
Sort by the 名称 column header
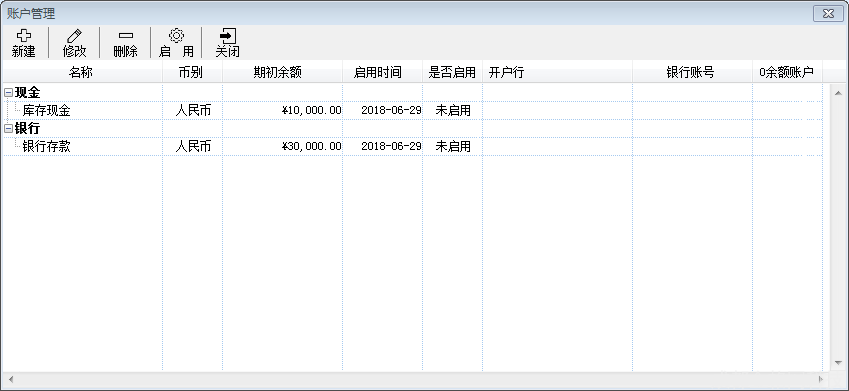(82, 72)
